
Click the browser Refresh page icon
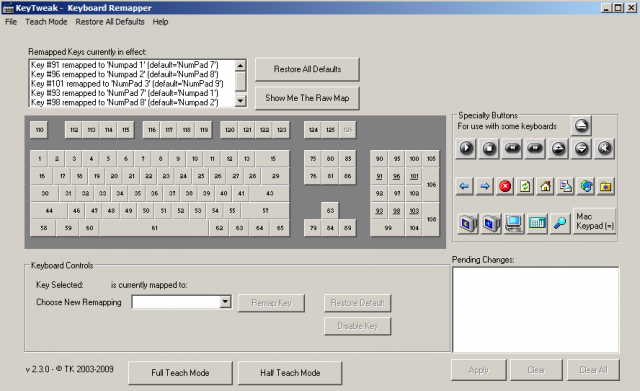point(525,187)
